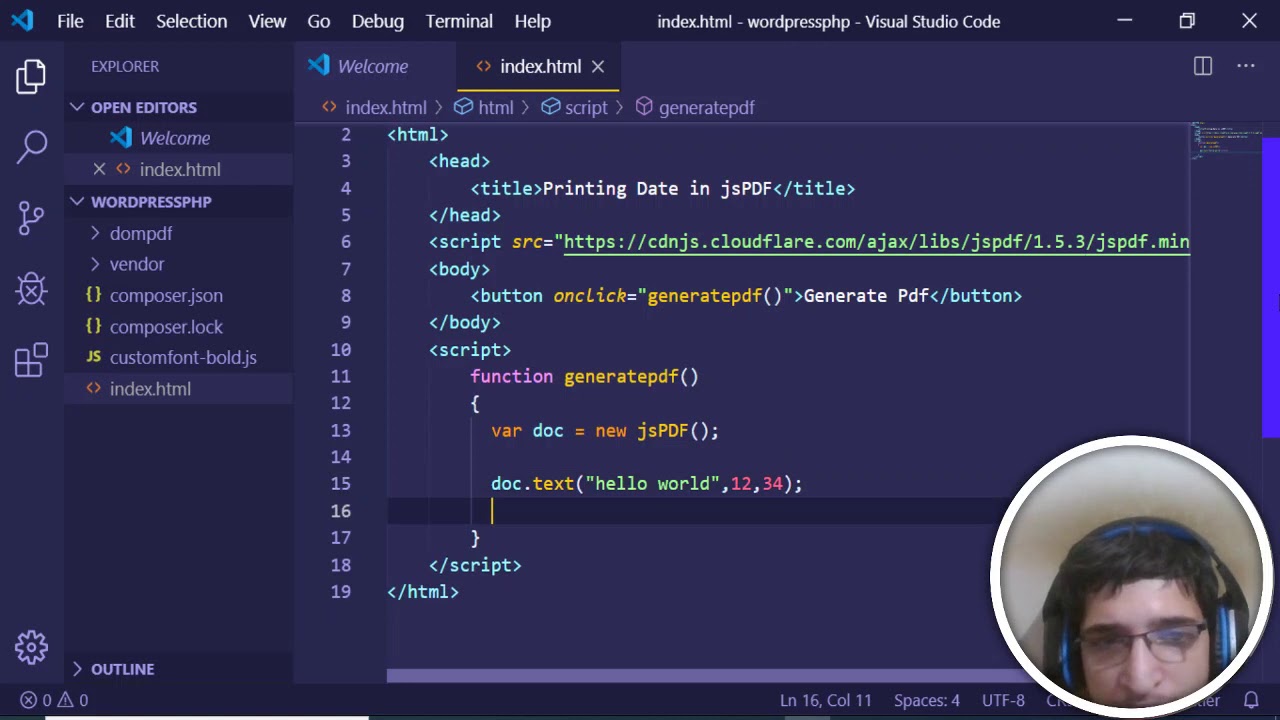This screenshot has width=1280, height=720.
Task: Open the Extensions view icon
Action: coord(31,360)
